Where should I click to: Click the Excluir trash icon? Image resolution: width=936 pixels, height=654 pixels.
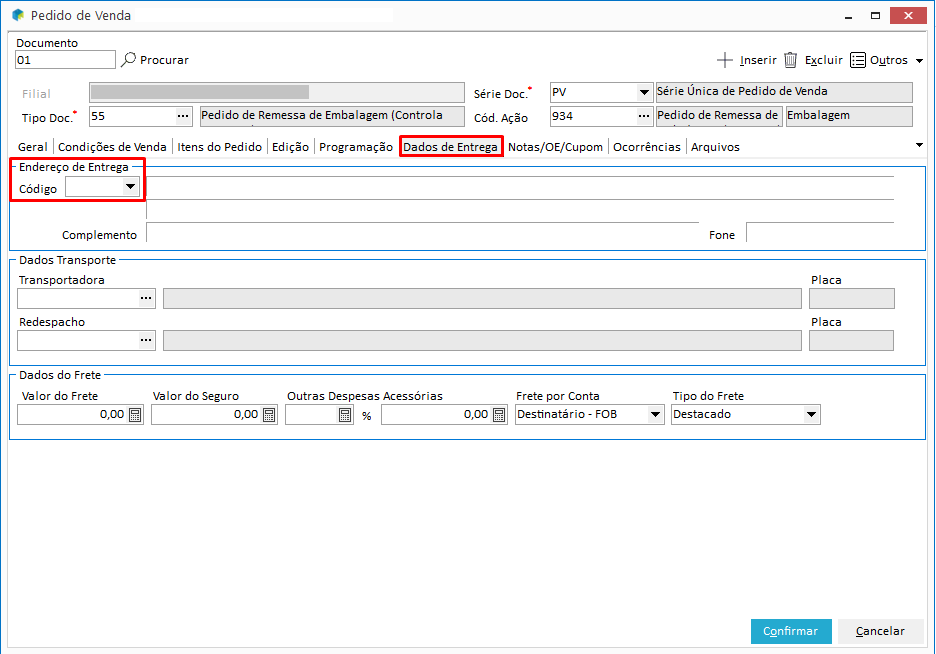point(790,60)
